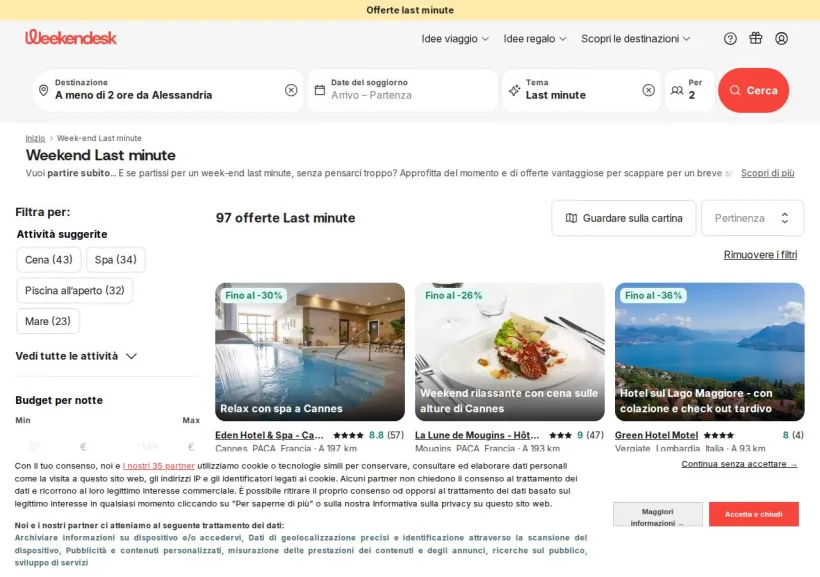This screenshot has width=820, height=577.
Task: Click Scopri di più link
Action: coord(767,173)
